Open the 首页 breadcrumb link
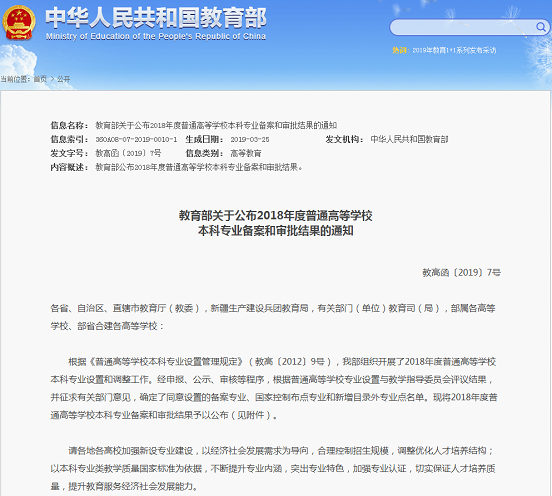552x496 pixels. pos(40,79)
